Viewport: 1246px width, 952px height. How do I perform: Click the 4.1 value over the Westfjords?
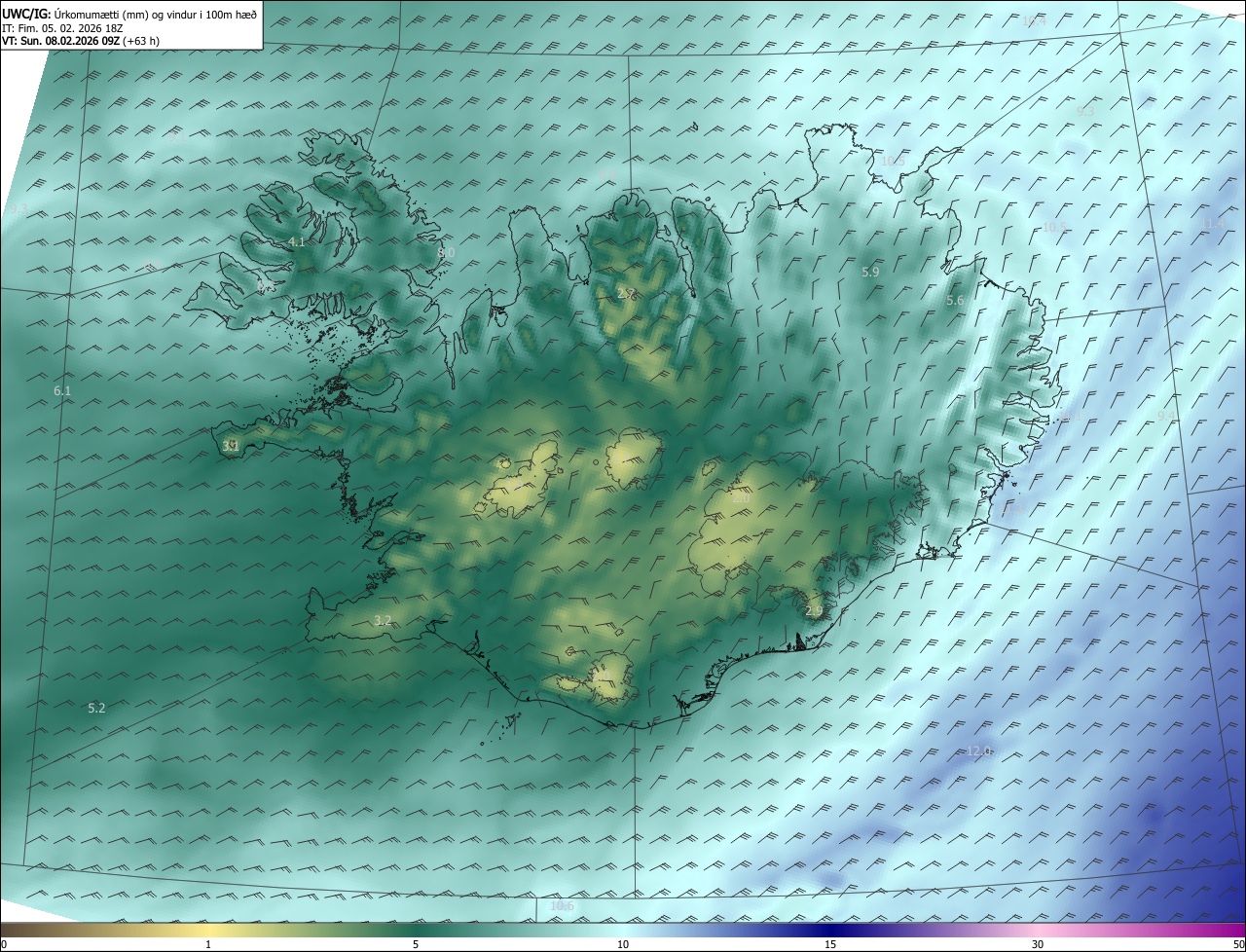tap(297, 241)
